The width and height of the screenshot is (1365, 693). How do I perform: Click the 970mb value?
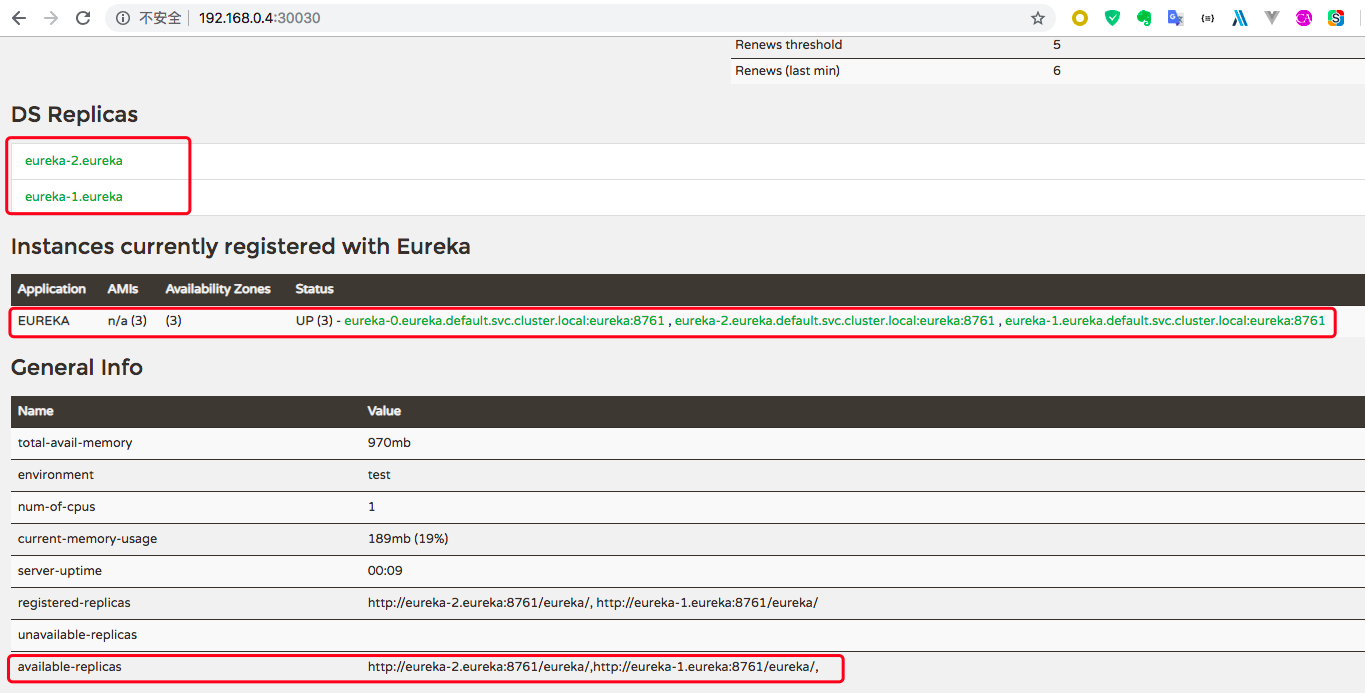pyautogui.click(x=389, y=442)
